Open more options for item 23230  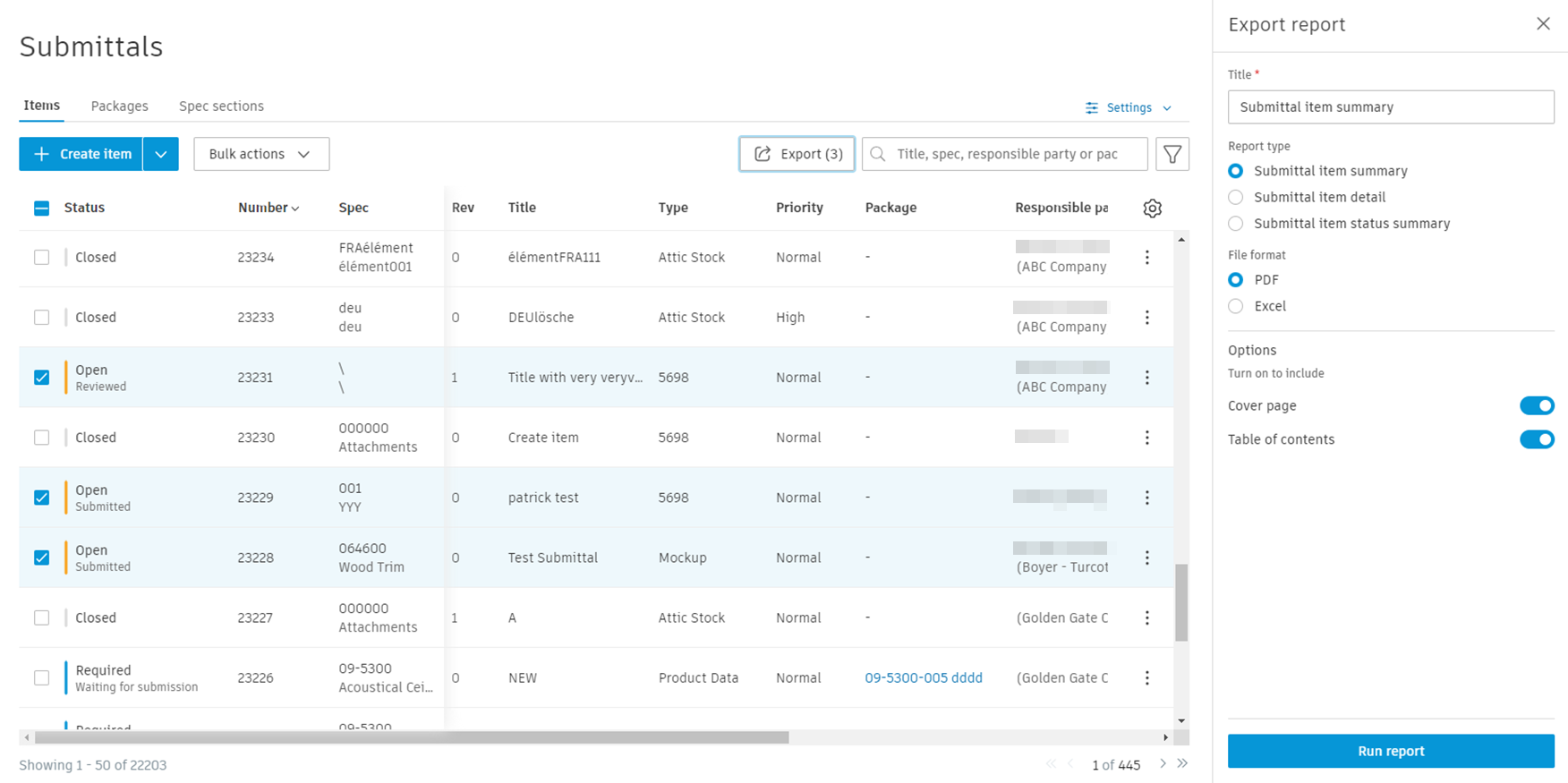pyautogui.click(x=1147, y=438)
